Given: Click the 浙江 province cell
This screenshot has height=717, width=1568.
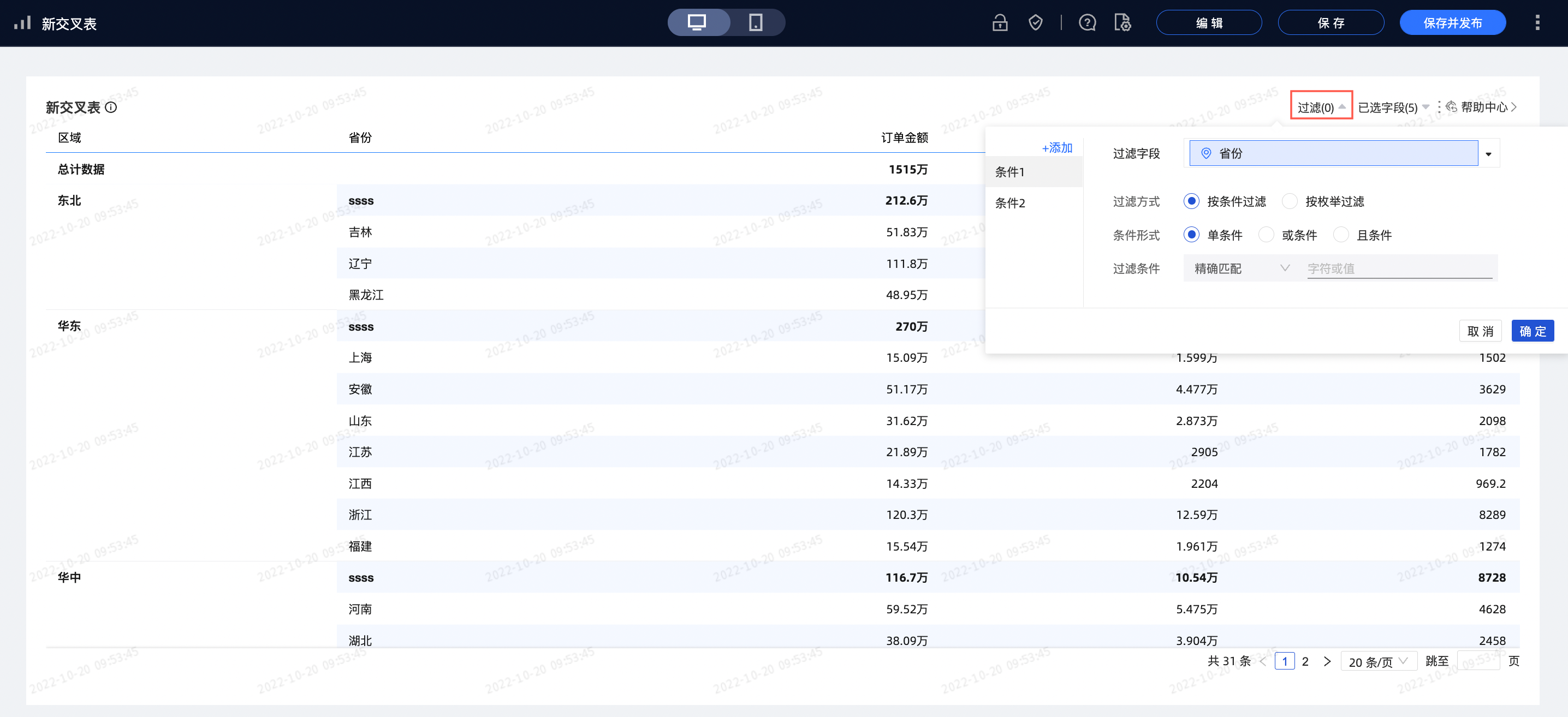Looking at the screenshot, I should coord(360,515).
